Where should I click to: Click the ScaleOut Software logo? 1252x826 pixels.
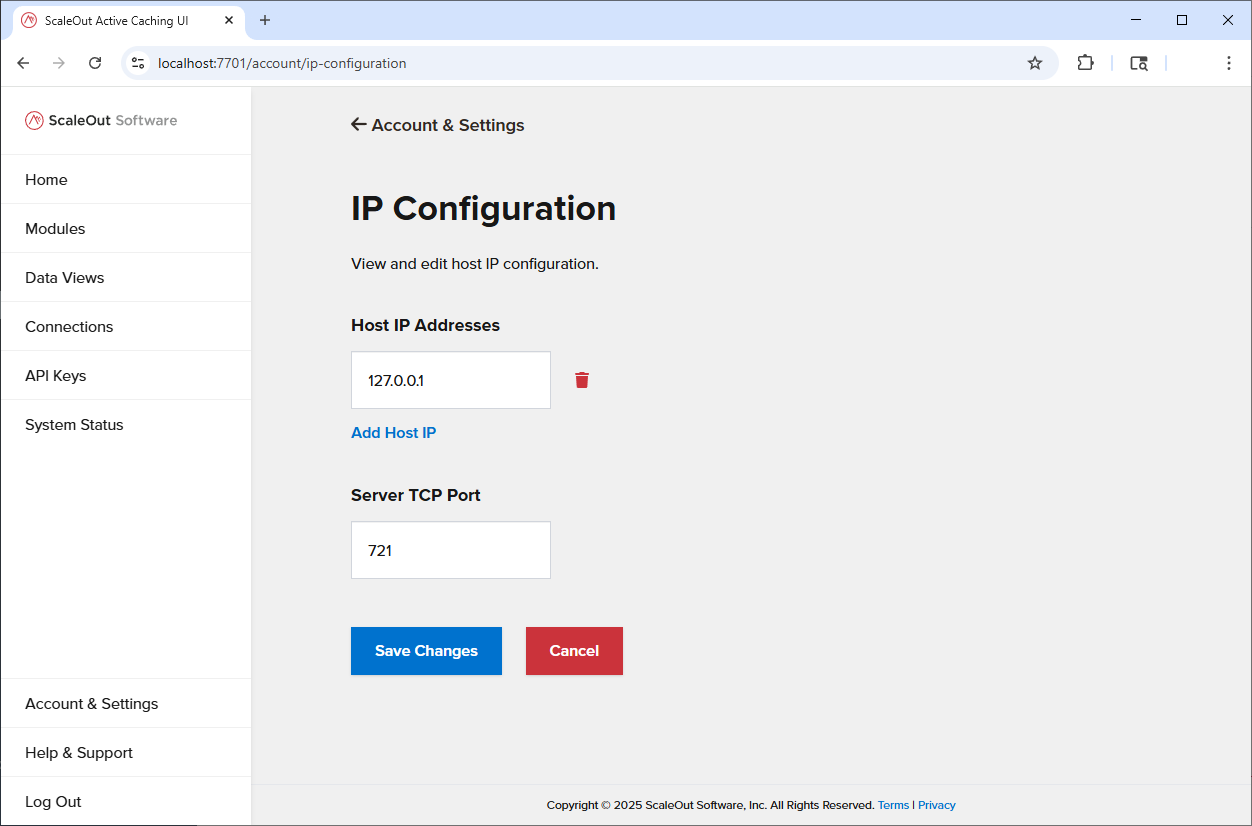101,121
